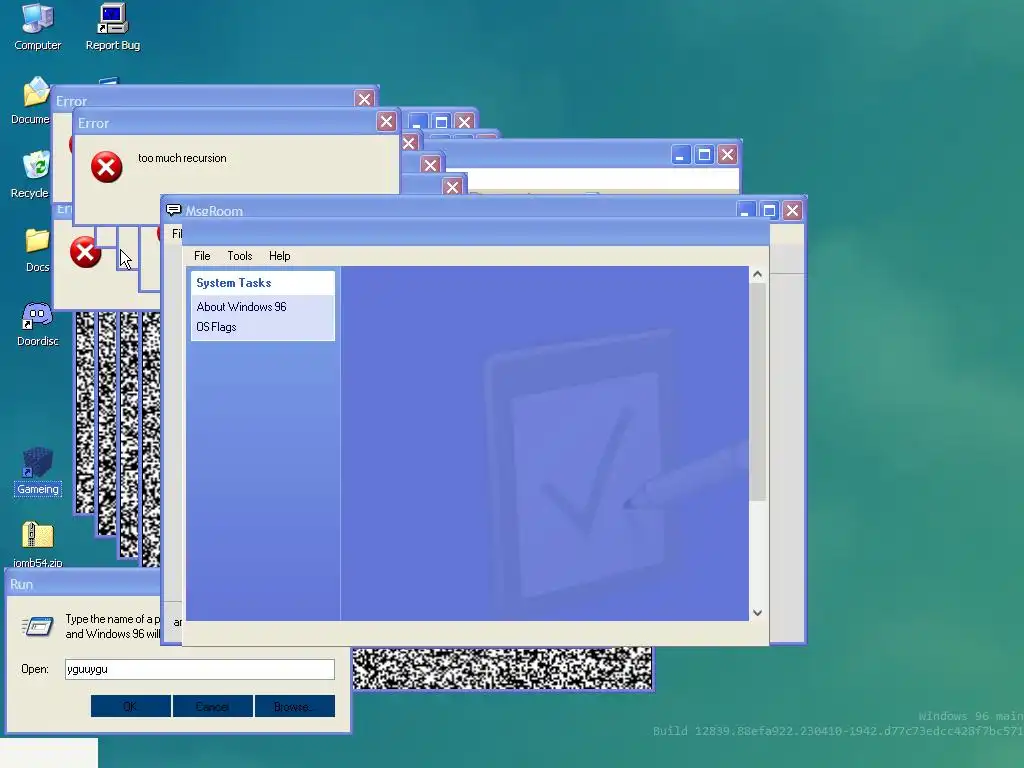
Task: Select the Gameing desktop shortcut
Action: click(x=37, y=471)
